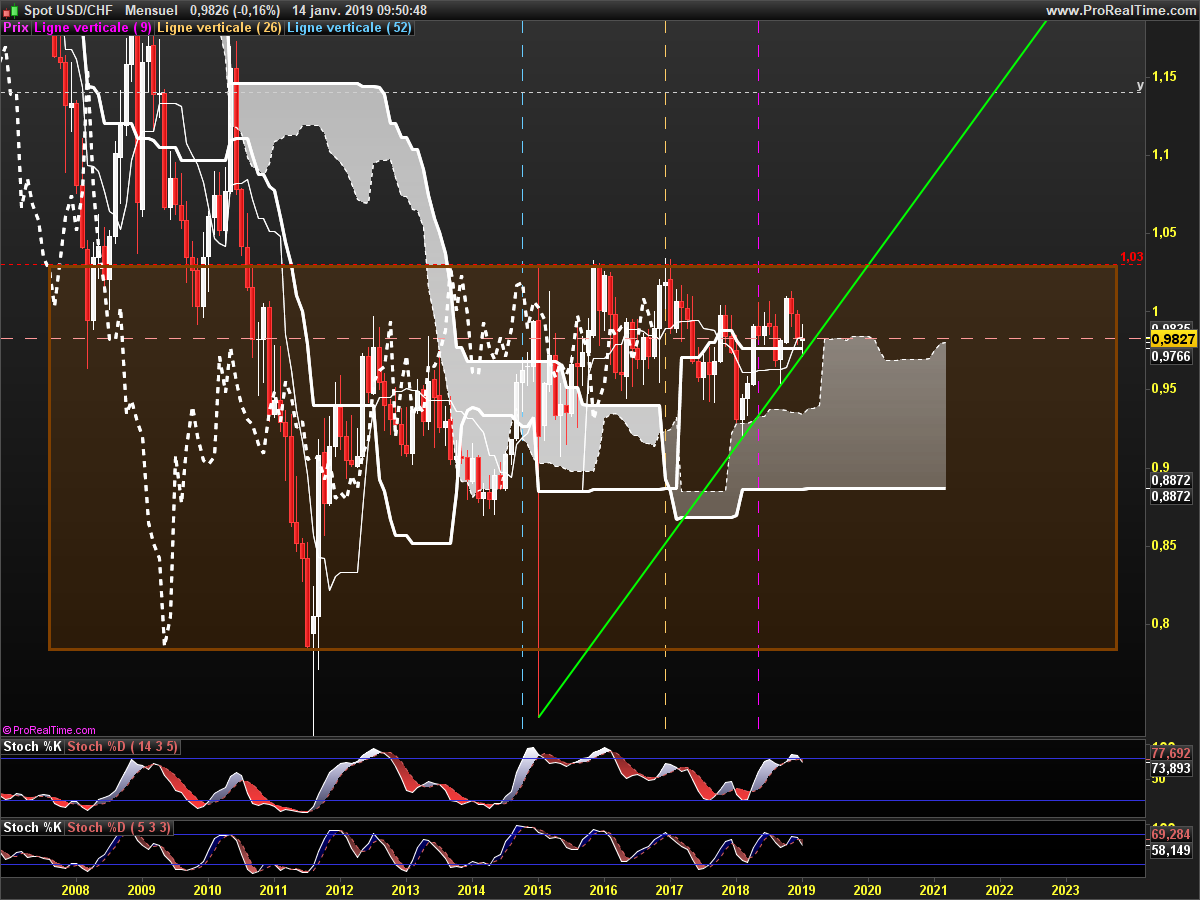Select the green rising trendline
1200x900 pixels.
[x=792, y=367]
